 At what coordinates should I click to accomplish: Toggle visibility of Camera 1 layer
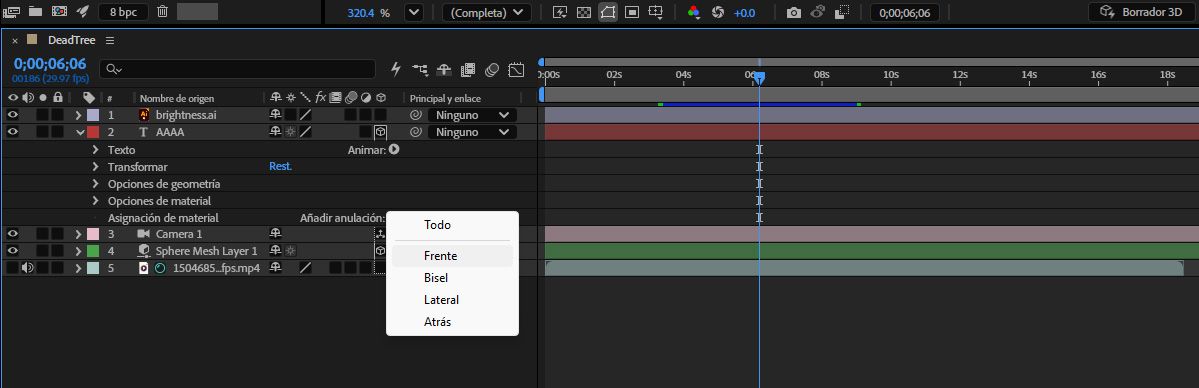(x=13, y=233)
